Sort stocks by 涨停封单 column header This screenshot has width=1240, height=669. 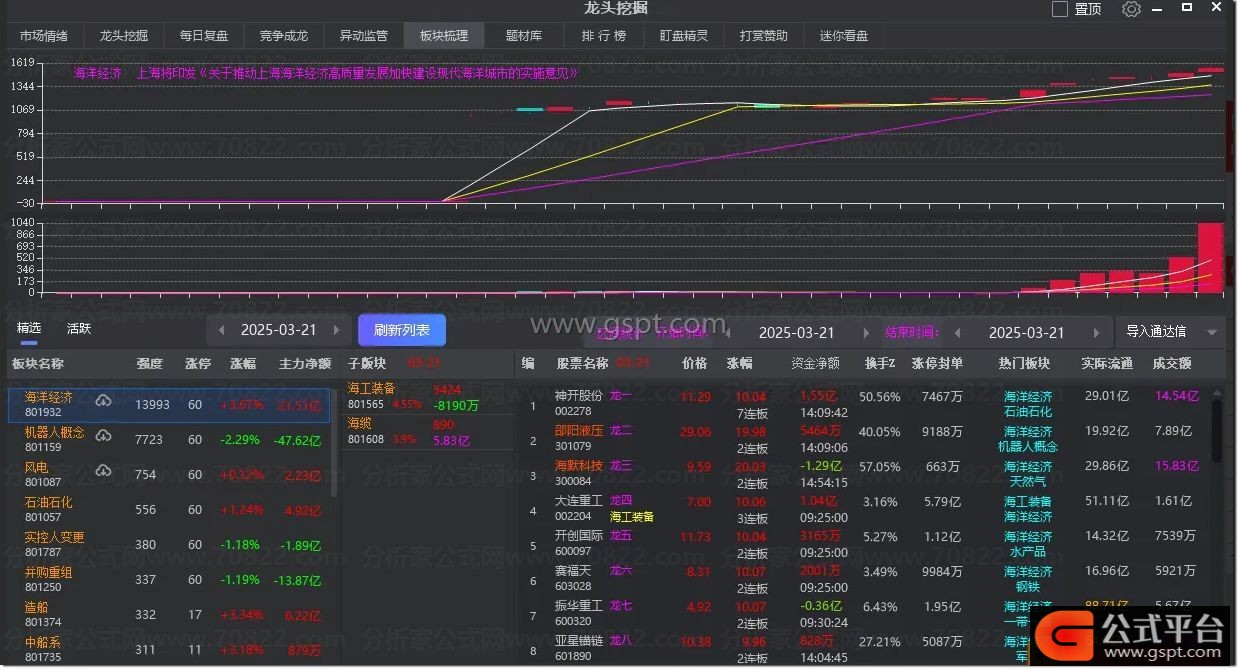point(938,364)
